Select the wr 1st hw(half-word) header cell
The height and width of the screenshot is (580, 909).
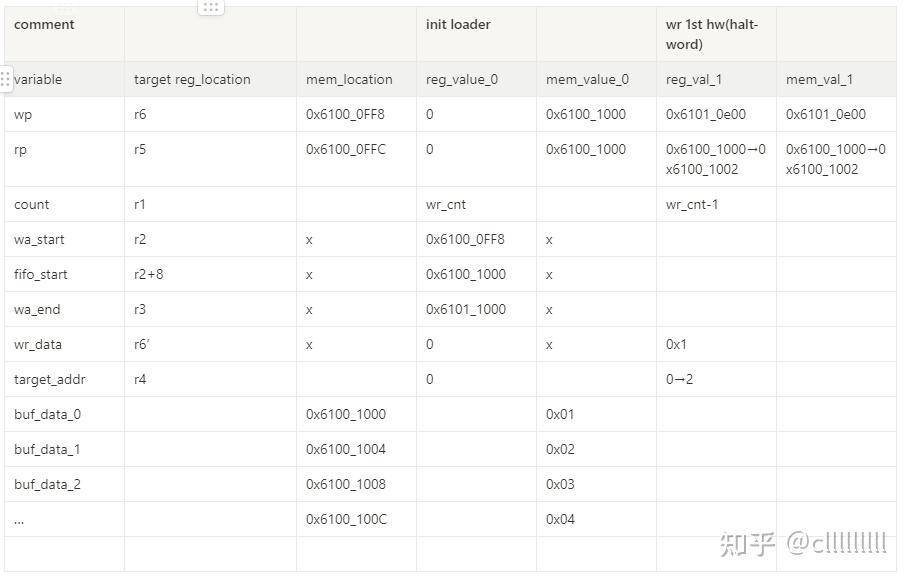[716, 34]
